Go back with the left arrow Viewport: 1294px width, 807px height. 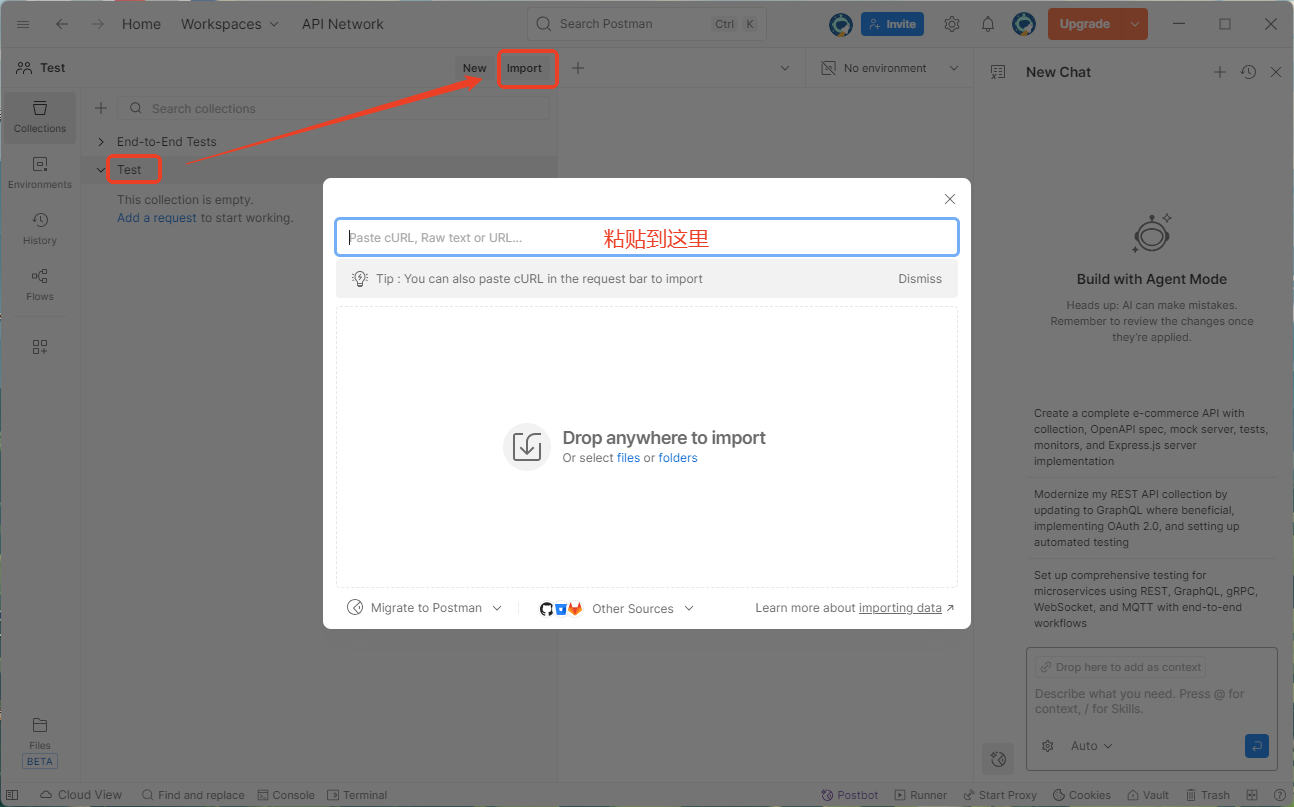point(62,24)
